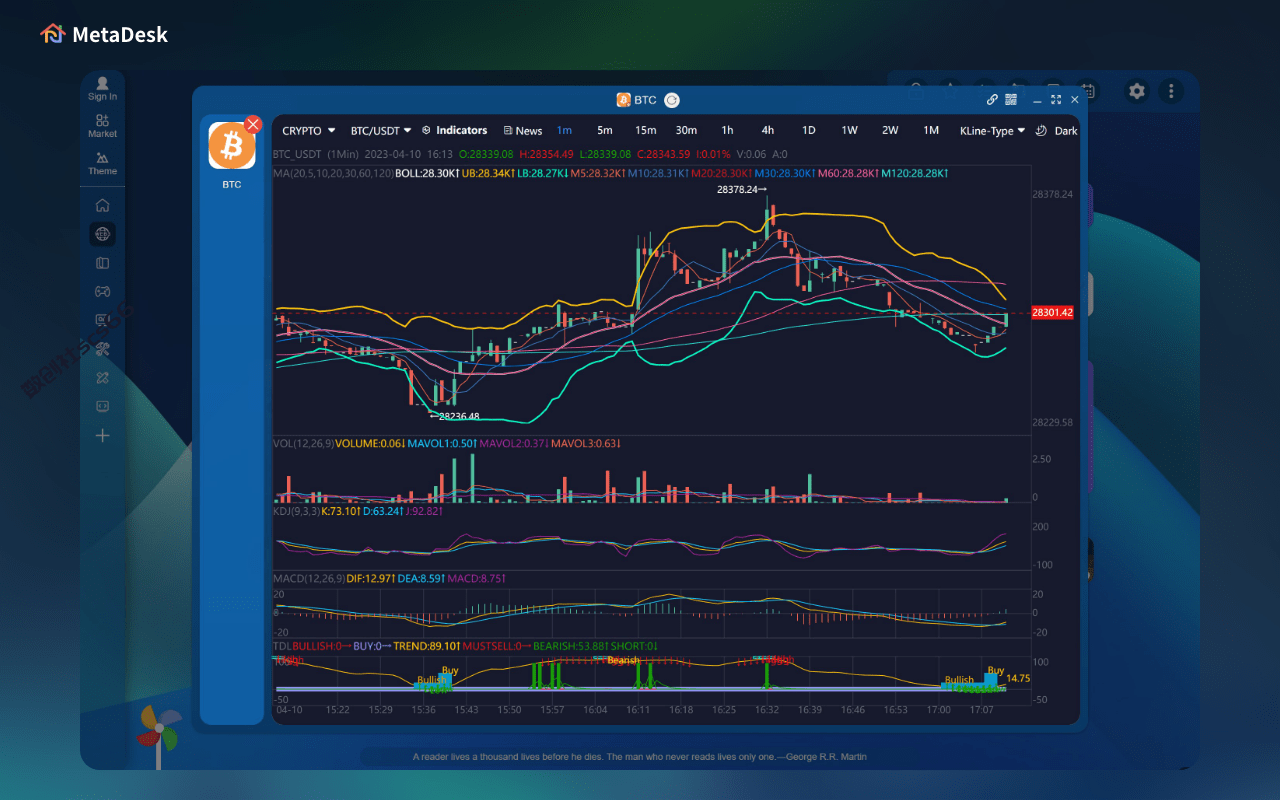Image resolution: width=1280 pixels, height=800 pixels.
Task: Open the Theme picker icon
Action: (102, 163)
